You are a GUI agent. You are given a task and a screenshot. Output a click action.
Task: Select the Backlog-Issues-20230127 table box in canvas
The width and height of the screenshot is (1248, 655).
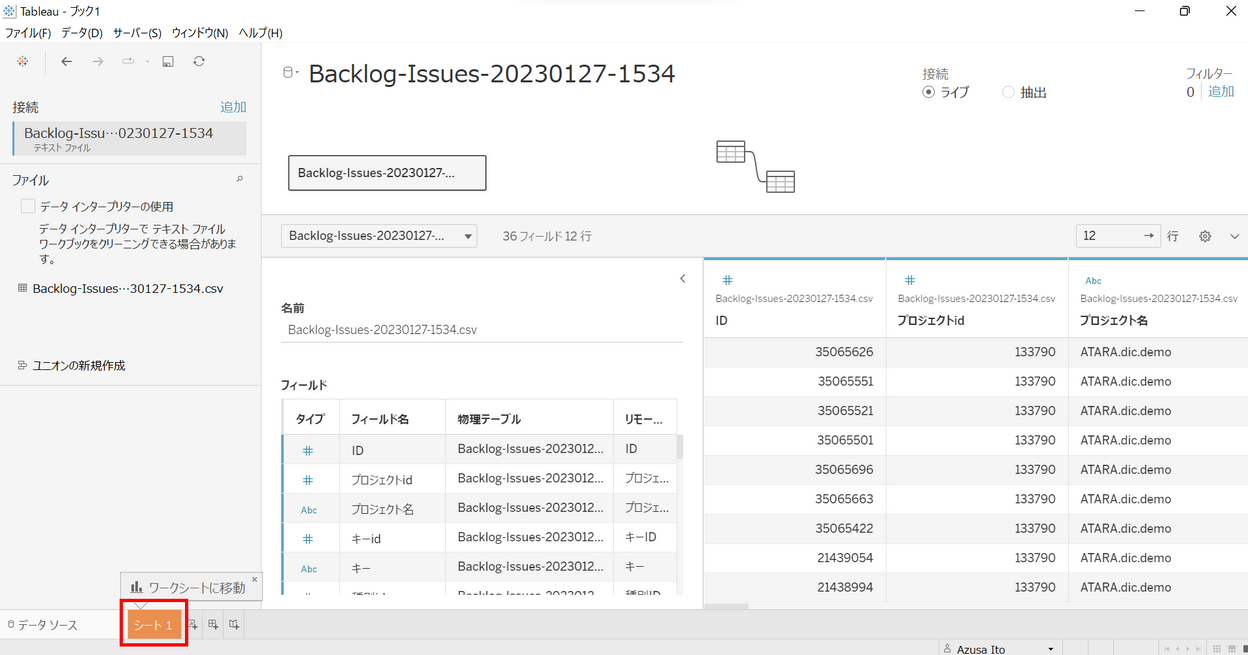point(387,173)
